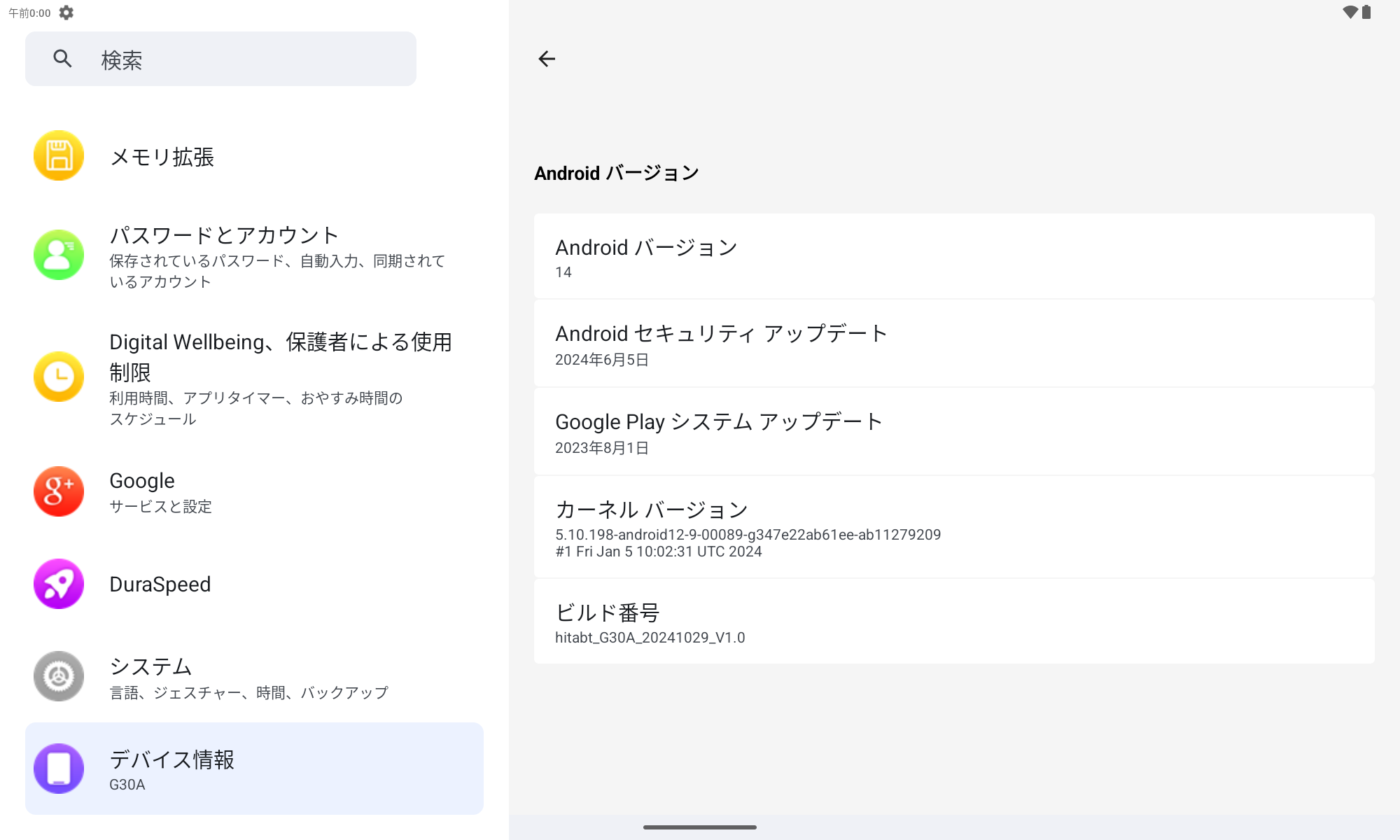
Task: Tap the status bar settings gear icon
Action: tap(66, 13)
